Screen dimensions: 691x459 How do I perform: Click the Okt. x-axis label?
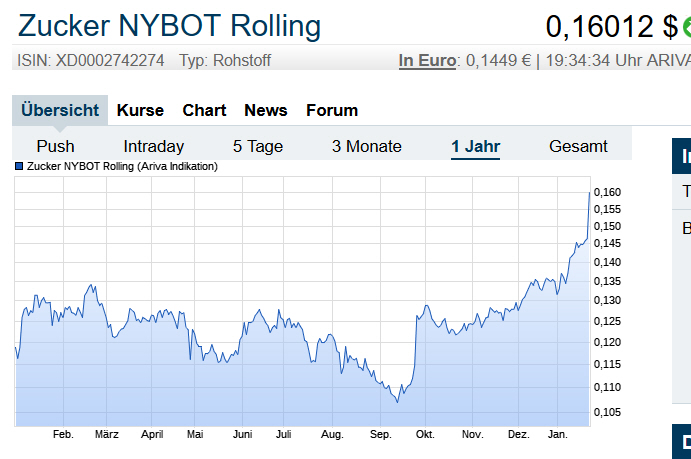(x=425, y=434)
